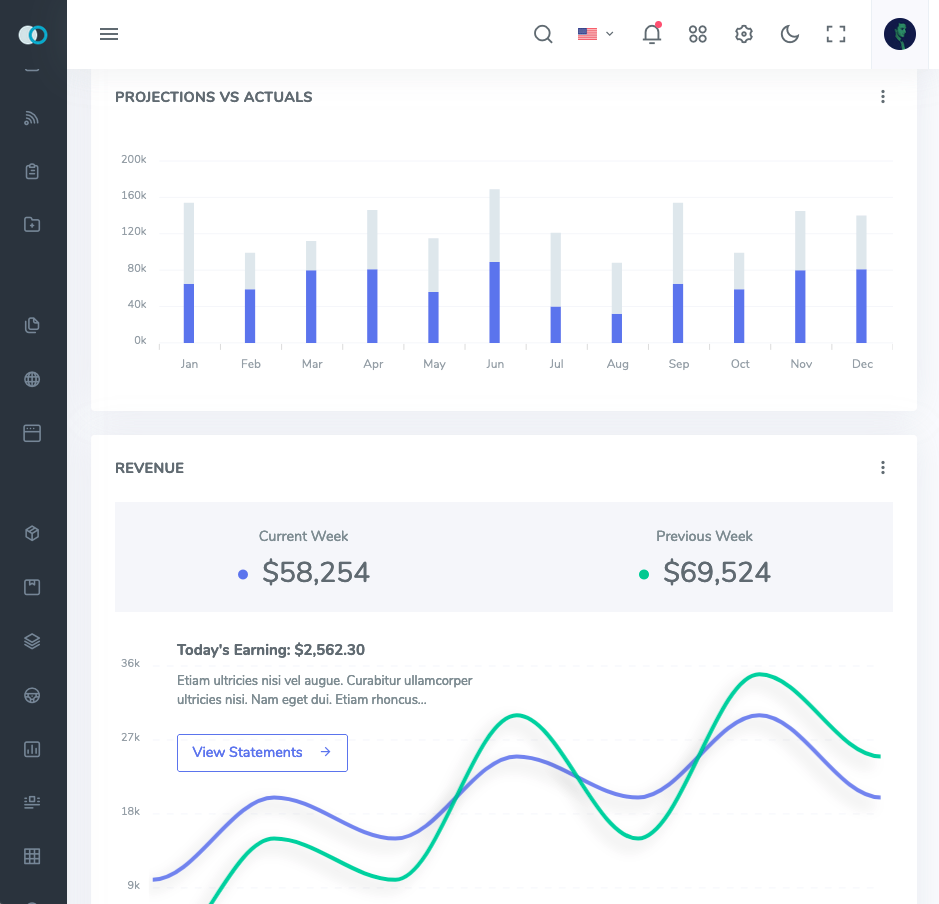
Task: Open the bar chart sidebar item
Action: point(32,749)
